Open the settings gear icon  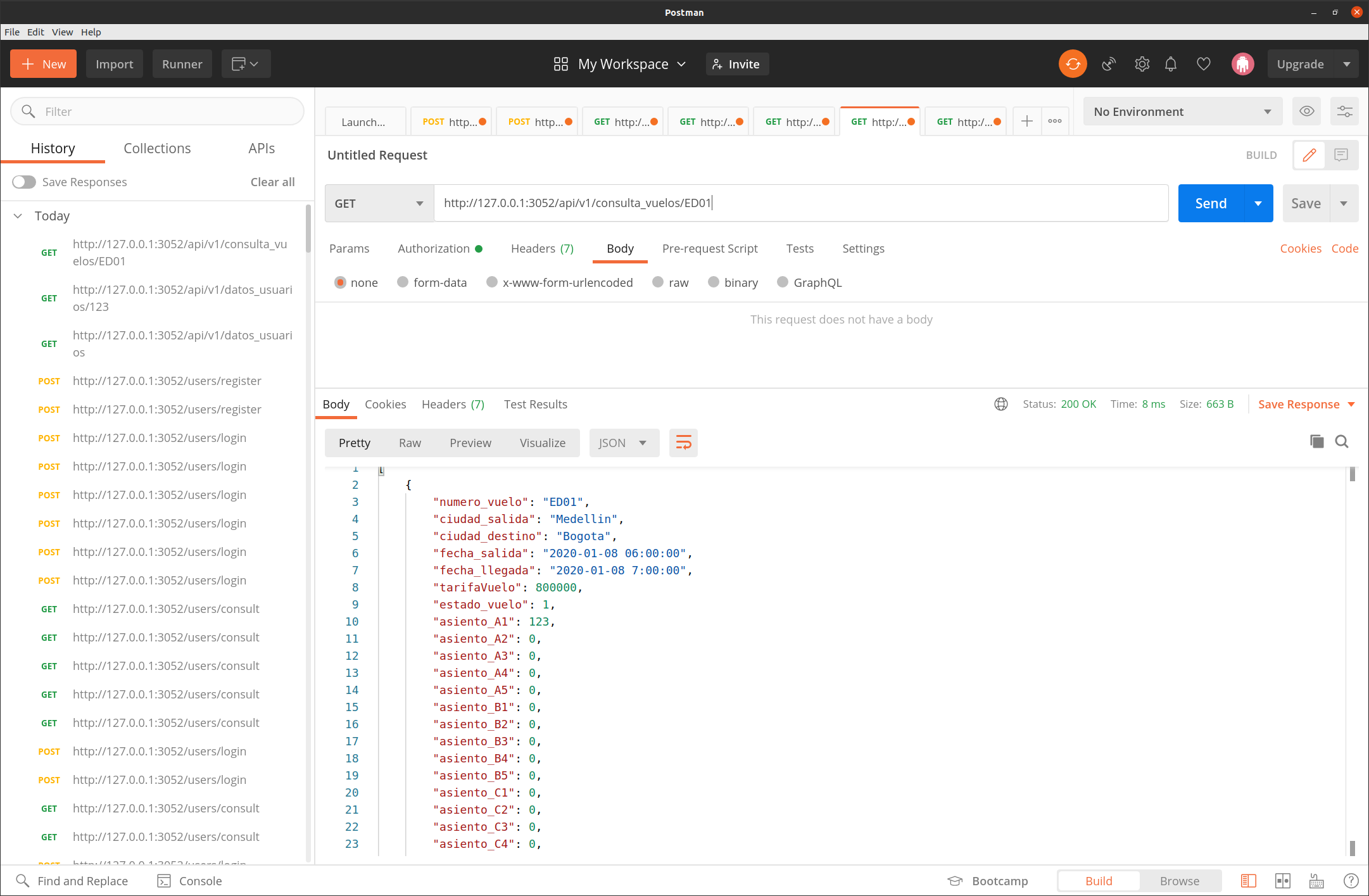tap(1142, 64)
